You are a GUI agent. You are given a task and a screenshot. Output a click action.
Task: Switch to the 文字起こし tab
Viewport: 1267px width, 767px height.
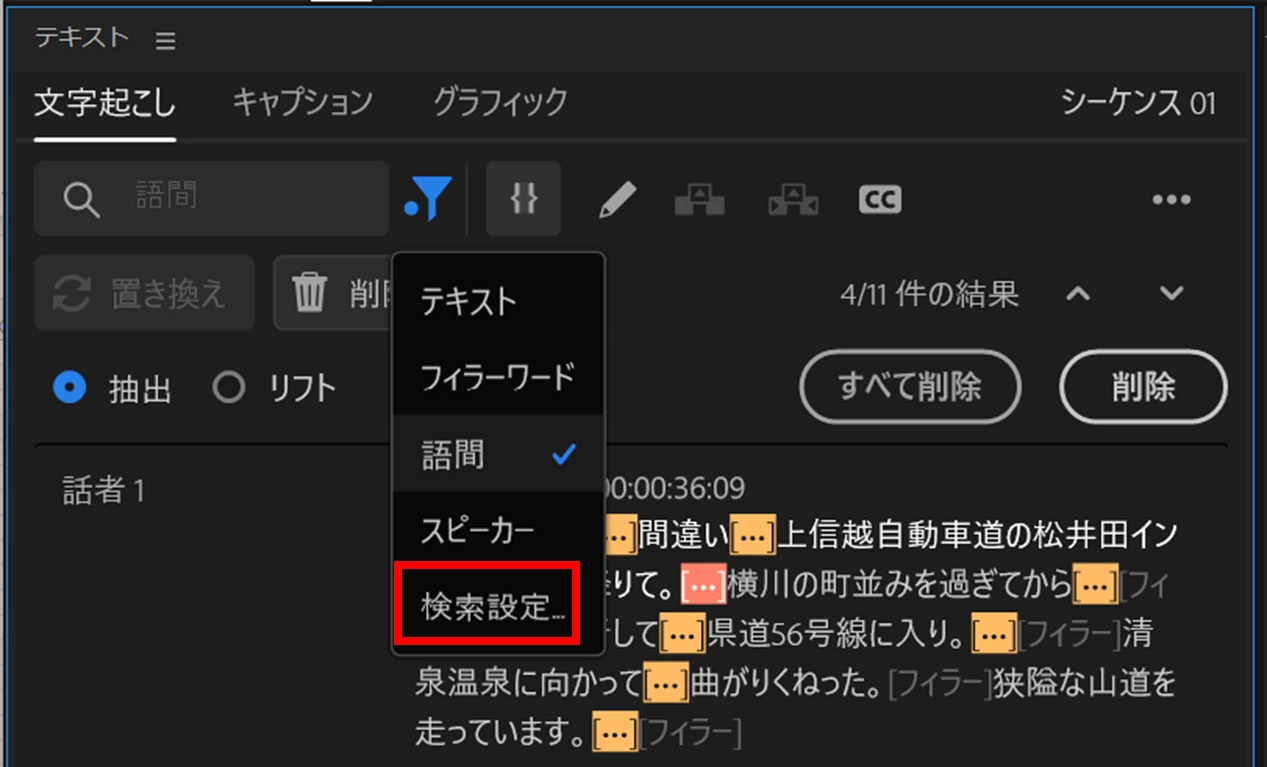105,102
